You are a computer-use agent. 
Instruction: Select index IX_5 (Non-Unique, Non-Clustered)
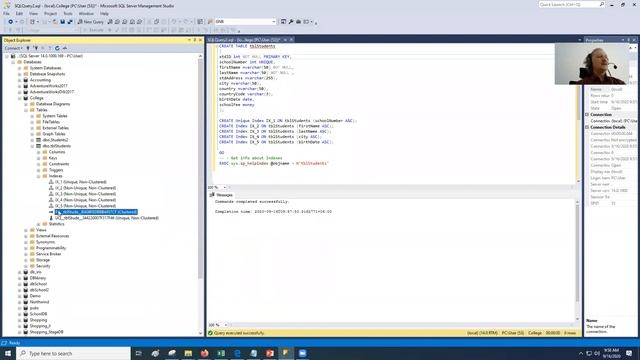click(x=85, y=206)
